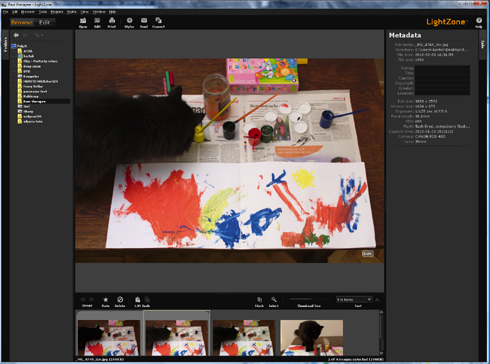Go back with the folder tree arrow
Image resolution: width=490 pixels, height=364 pixels.
16,35
